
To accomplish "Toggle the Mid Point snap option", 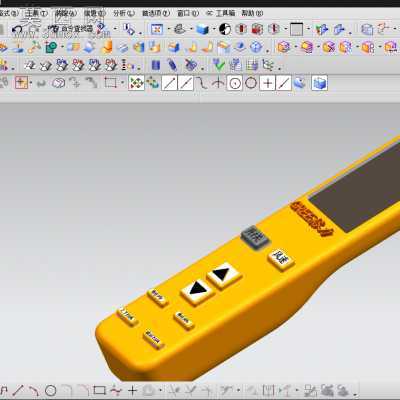I will pos(186,83).
